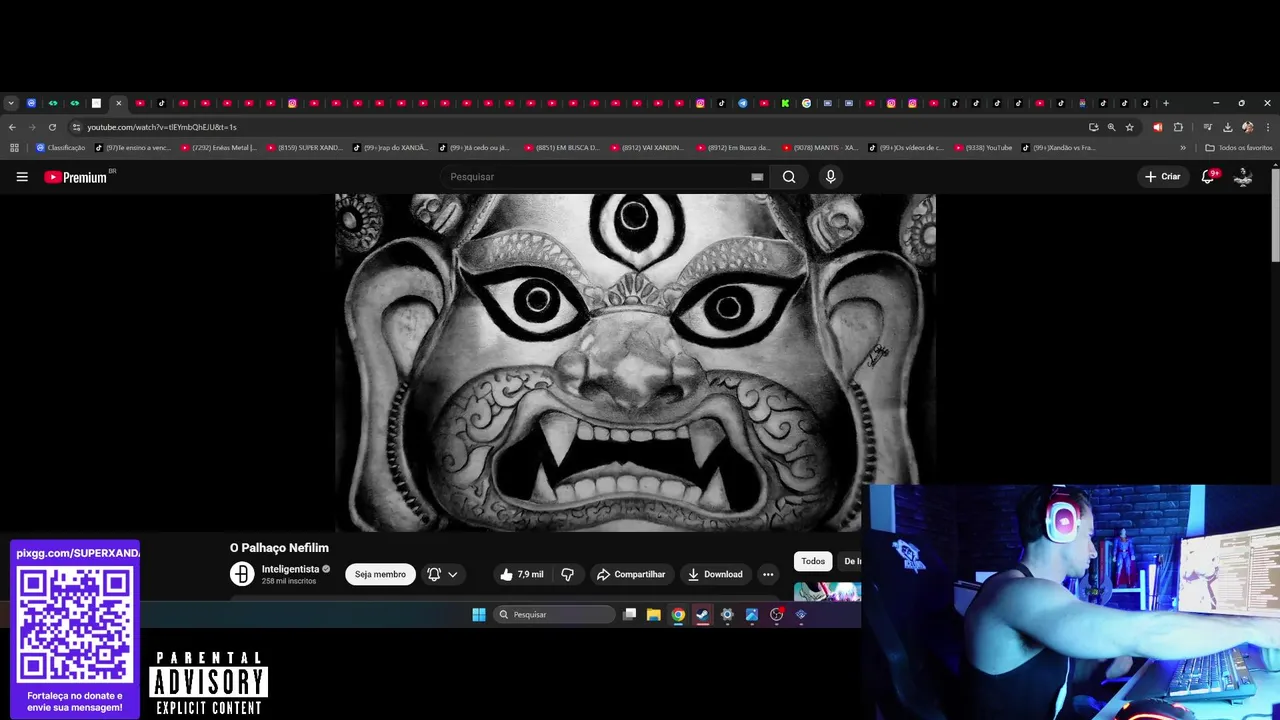
Task: Select the Todos filter chip
Action: tap(813, 561)
